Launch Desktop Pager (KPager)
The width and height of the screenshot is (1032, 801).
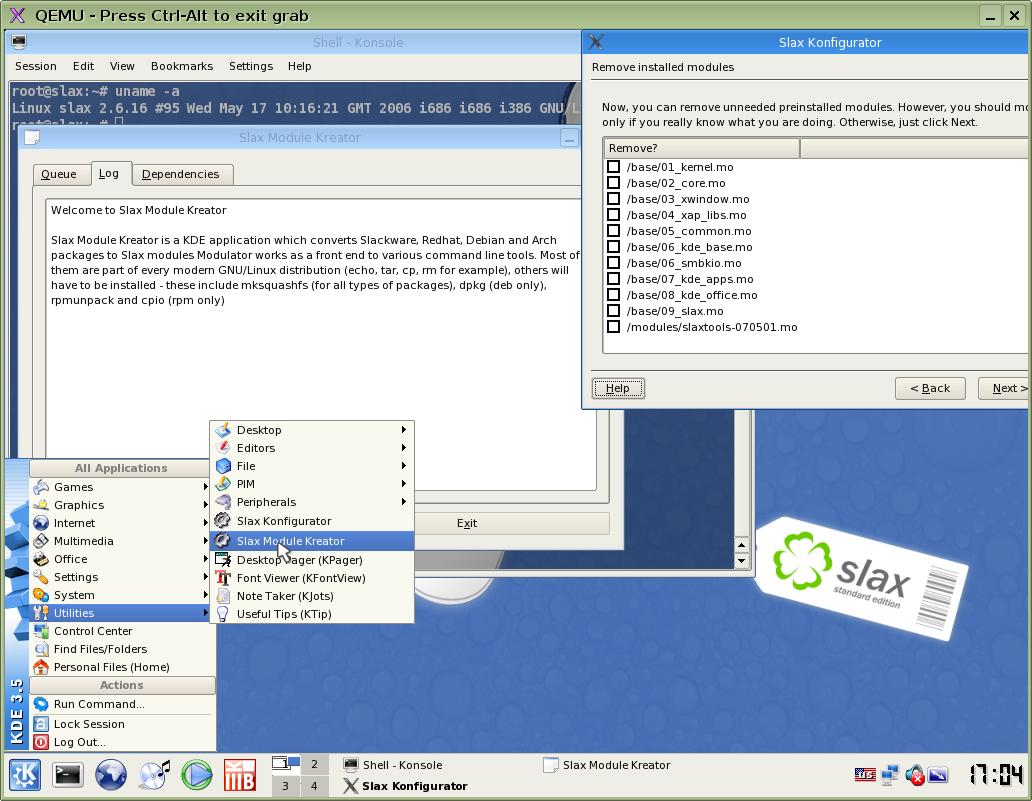(x=312, y=560)
